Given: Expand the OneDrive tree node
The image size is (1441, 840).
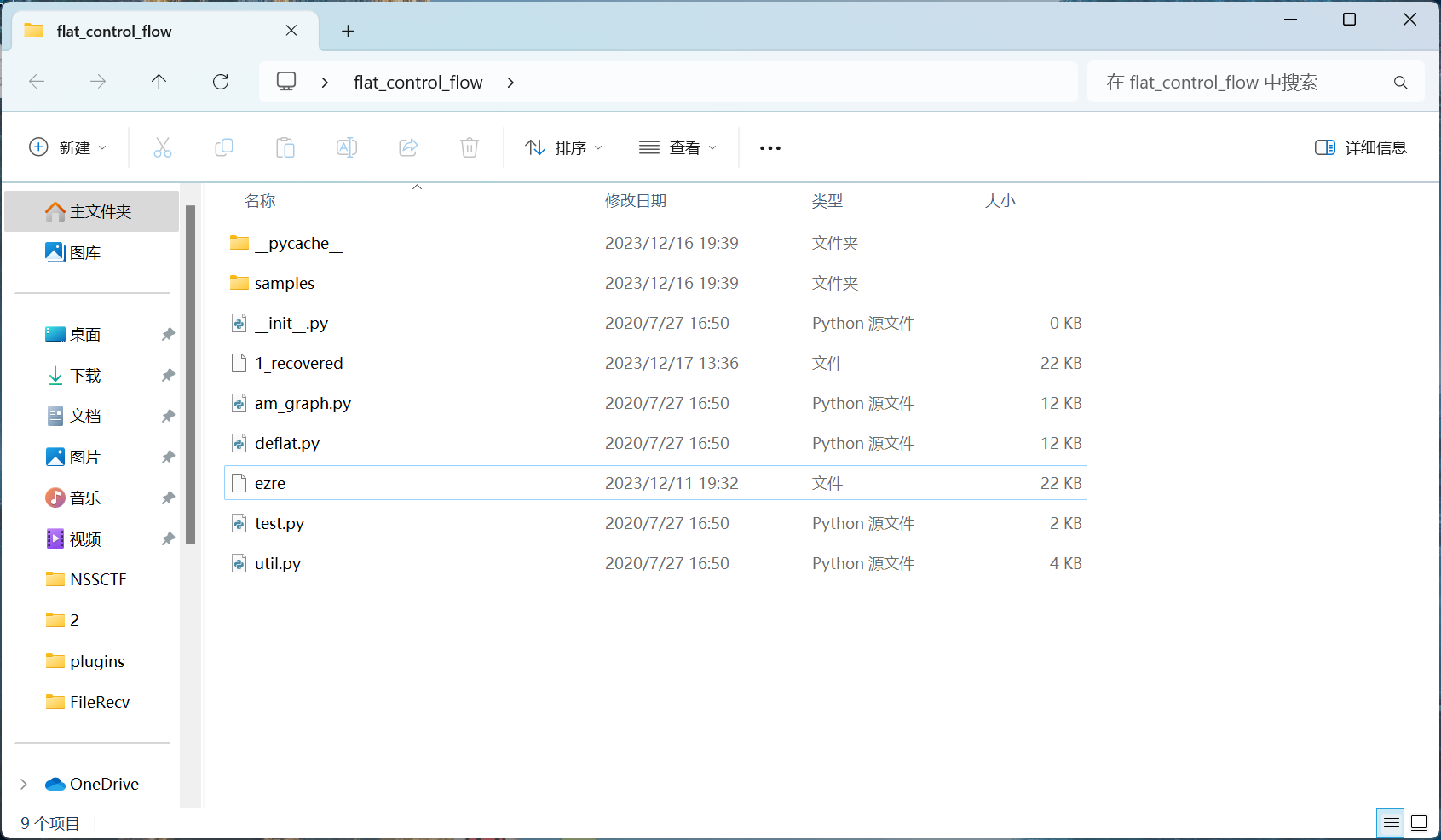Looking at the screenshot, I should pyautogui.click(x=24, y=784).
